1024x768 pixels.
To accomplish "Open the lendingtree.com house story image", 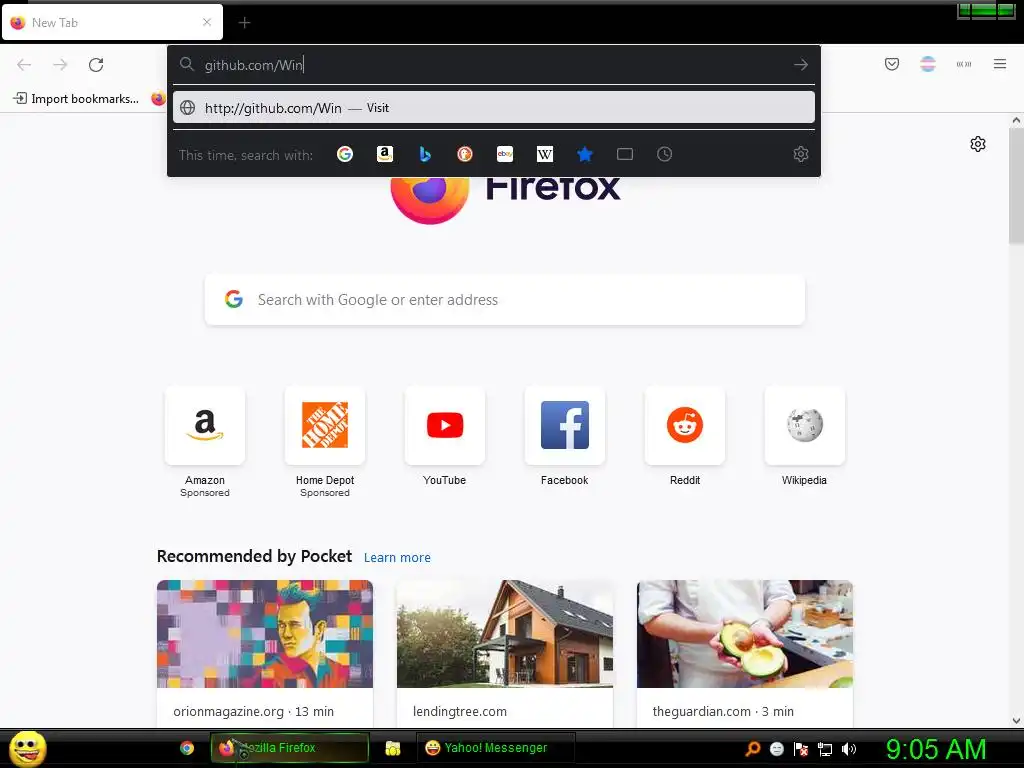I will point(505,633).
